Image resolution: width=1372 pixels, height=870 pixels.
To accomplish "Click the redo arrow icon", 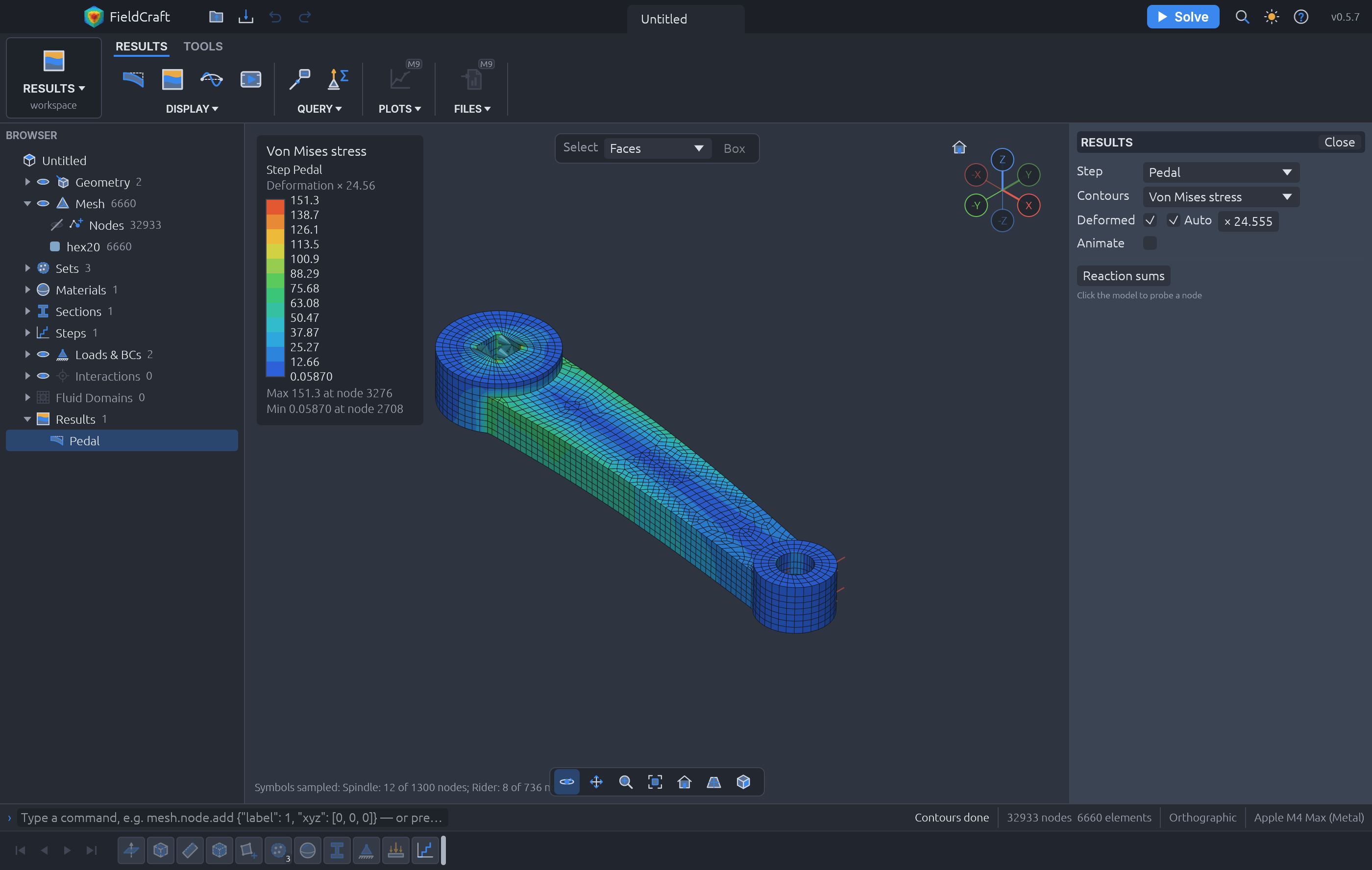I will [305, 17].
